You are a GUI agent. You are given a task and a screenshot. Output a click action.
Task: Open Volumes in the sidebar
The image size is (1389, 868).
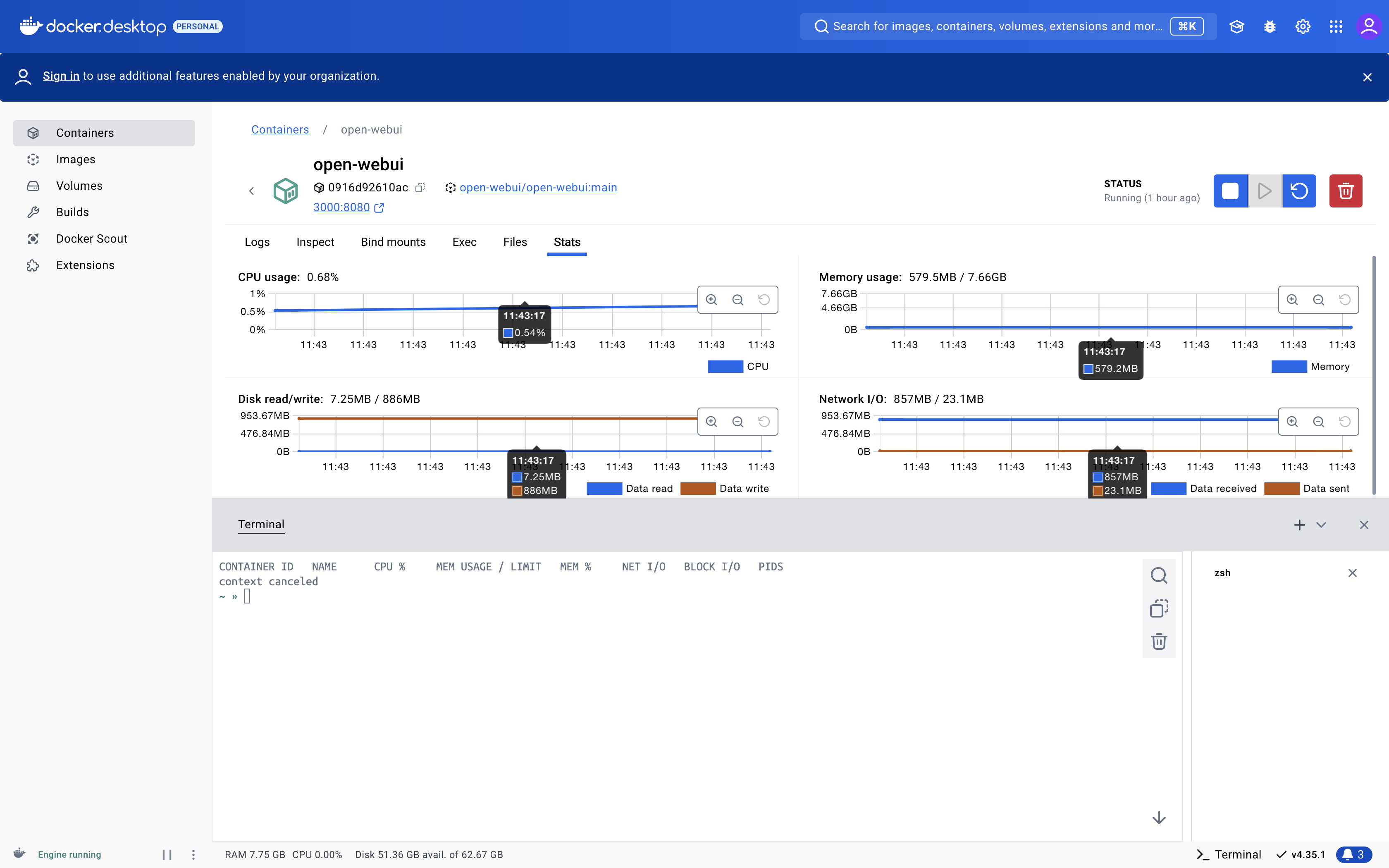(104, 186)
